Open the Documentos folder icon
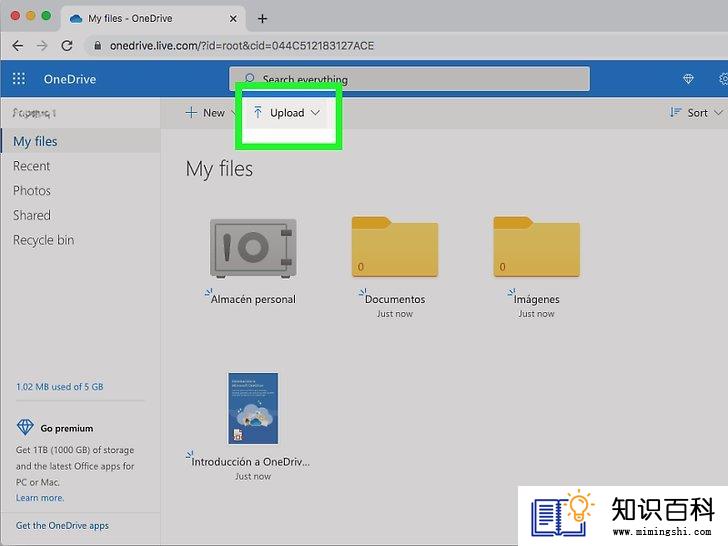This screenshot has height=546, width=728. coord(395,247)
